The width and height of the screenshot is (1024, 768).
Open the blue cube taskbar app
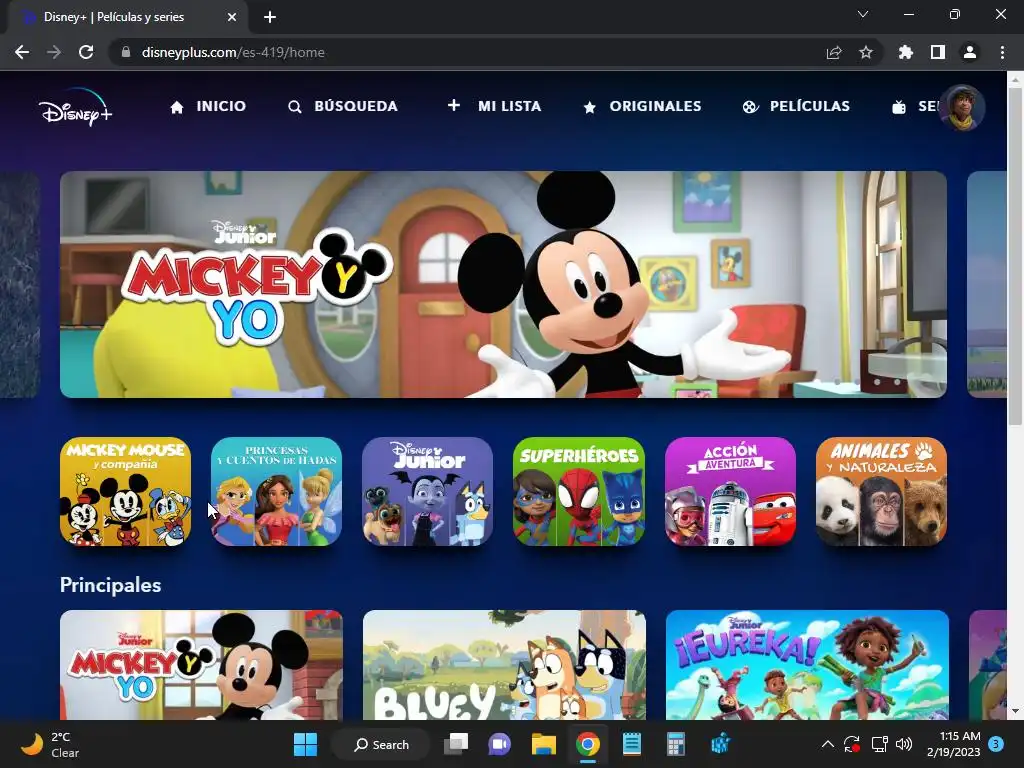tap(720, 744)
